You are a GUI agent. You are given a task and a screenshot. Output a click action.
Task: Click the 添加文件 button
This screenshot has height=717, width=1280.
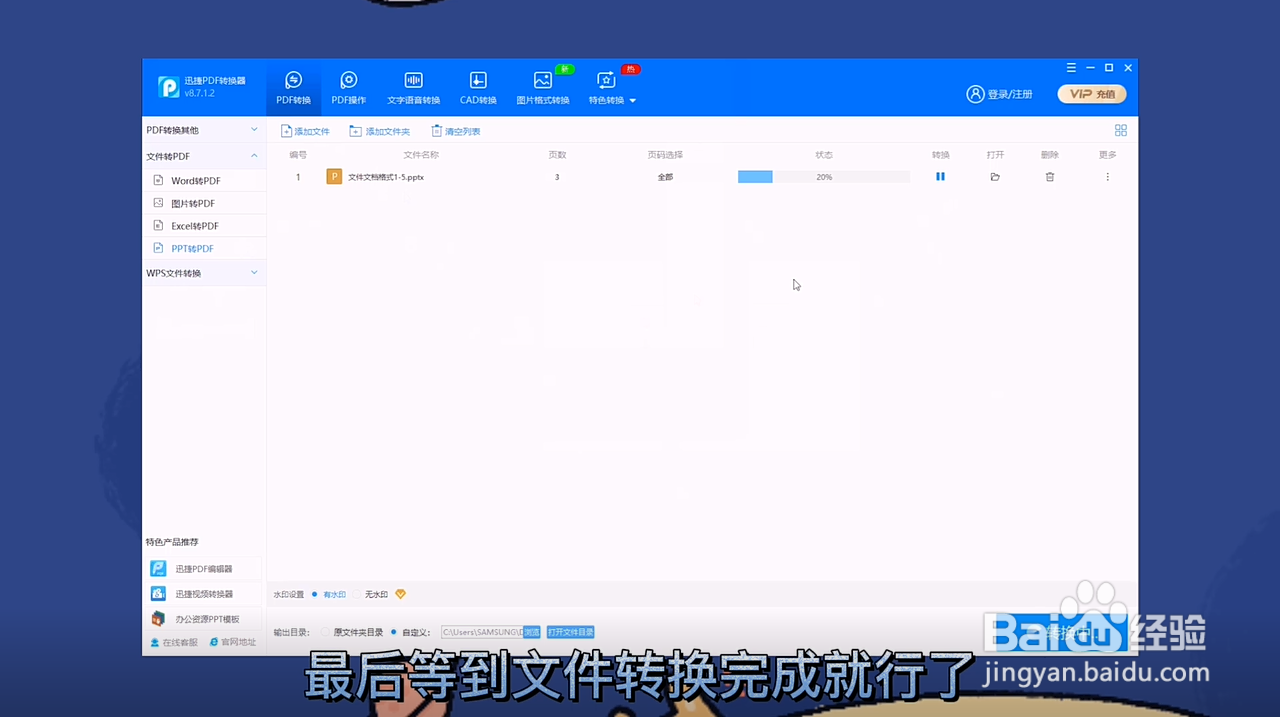[x=305, y=131]
